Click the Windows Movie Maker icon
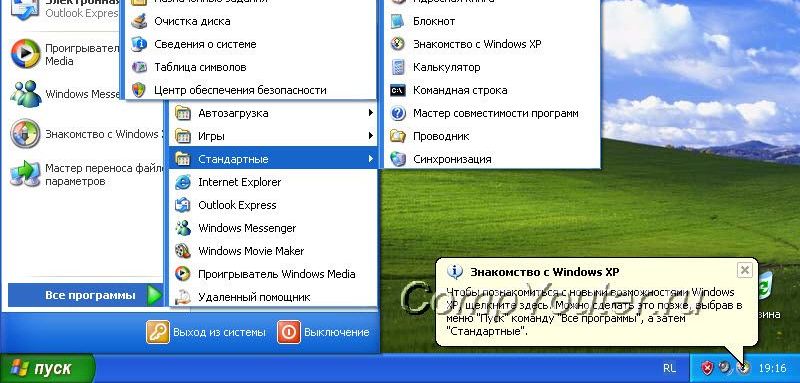The image size is (800, 383). click(183, 251)
